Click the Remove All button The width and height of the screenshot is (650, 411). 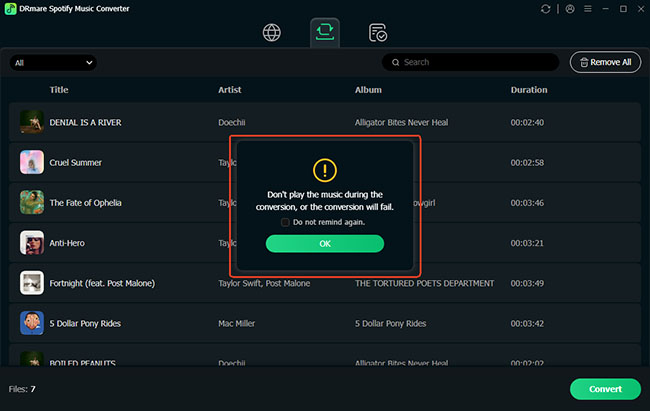pyautogui.click(x=605, y=62)
